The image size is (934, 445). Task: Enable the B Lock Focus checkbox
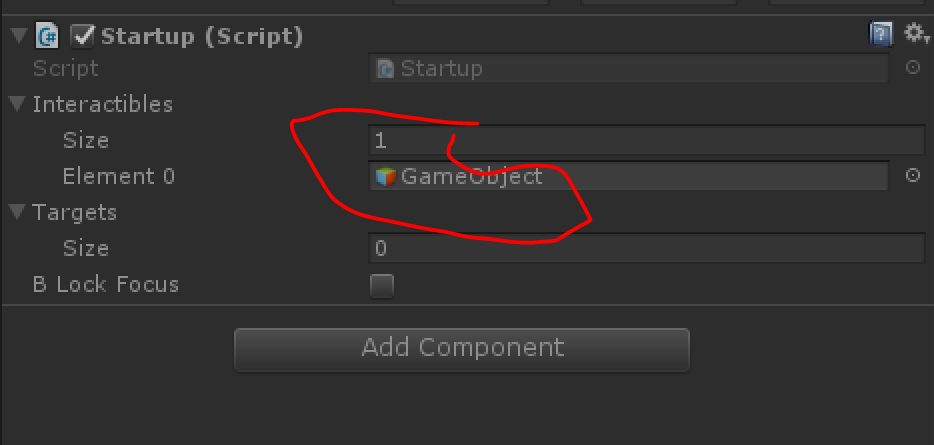(x=382, y=286)
